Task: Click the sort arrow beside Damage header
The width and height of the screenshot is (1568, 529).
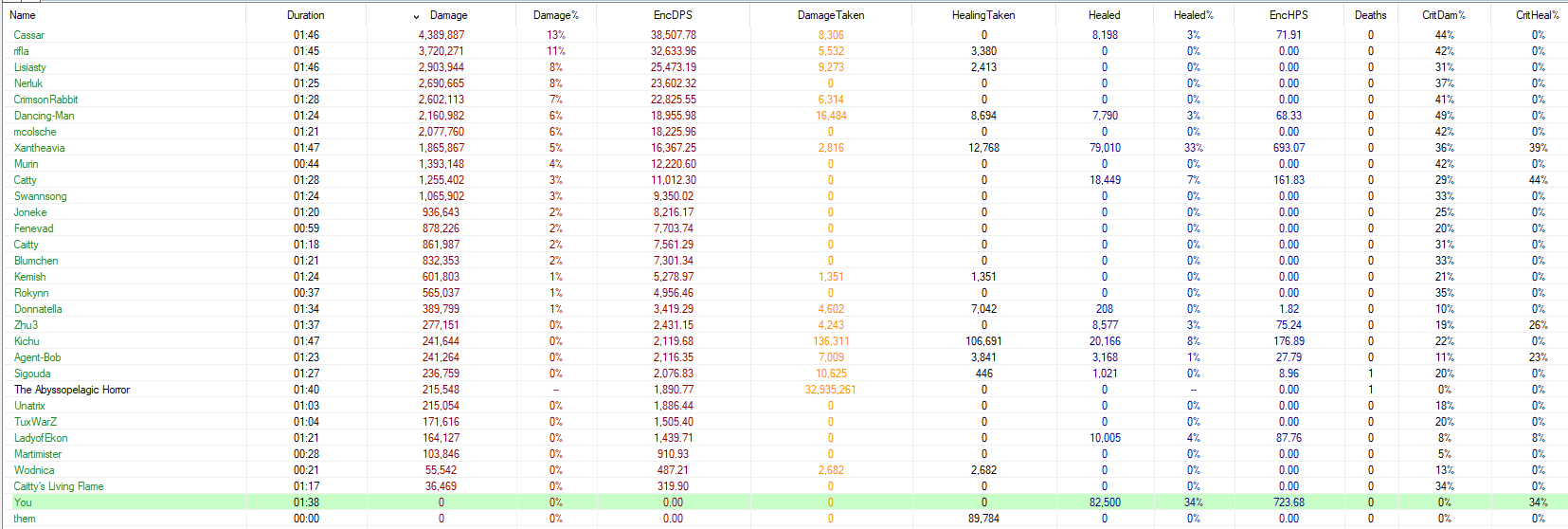Action: [416, 16]
